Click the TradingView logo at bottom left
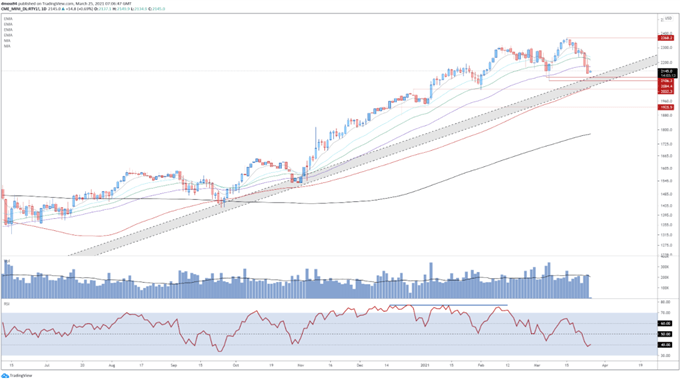Screen dimensions: 680x380 pos(17,376)
